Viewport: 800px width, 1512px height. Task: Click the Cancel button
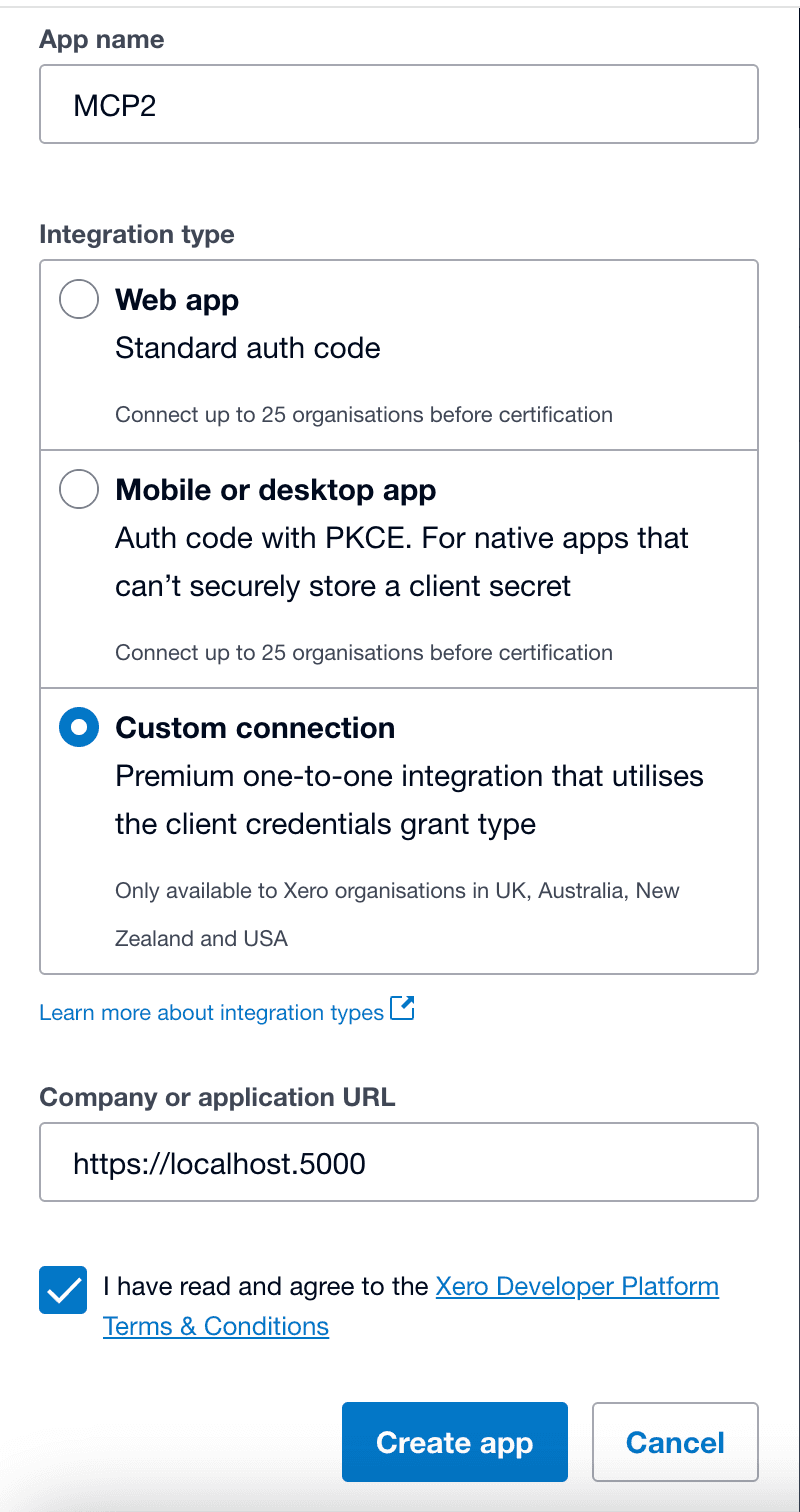tap(675, 1442)
